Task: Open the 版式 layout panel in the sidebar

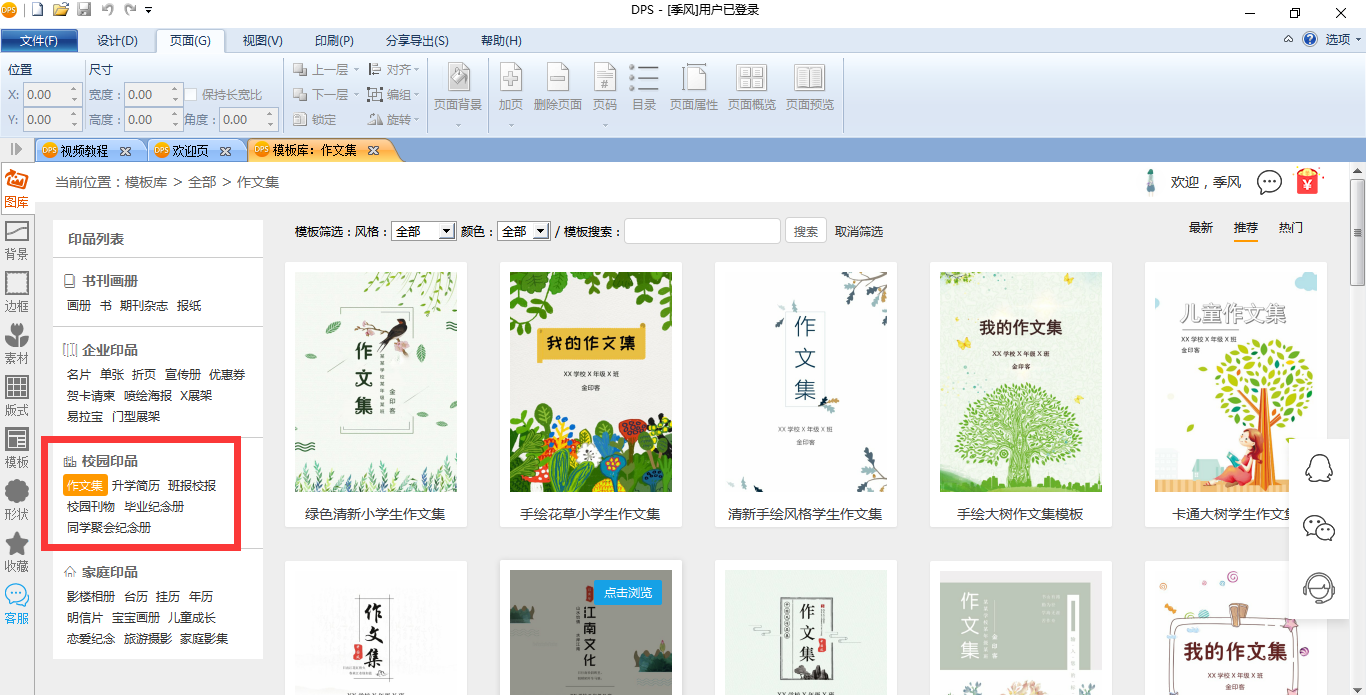Action: click(x=17, y=396)
